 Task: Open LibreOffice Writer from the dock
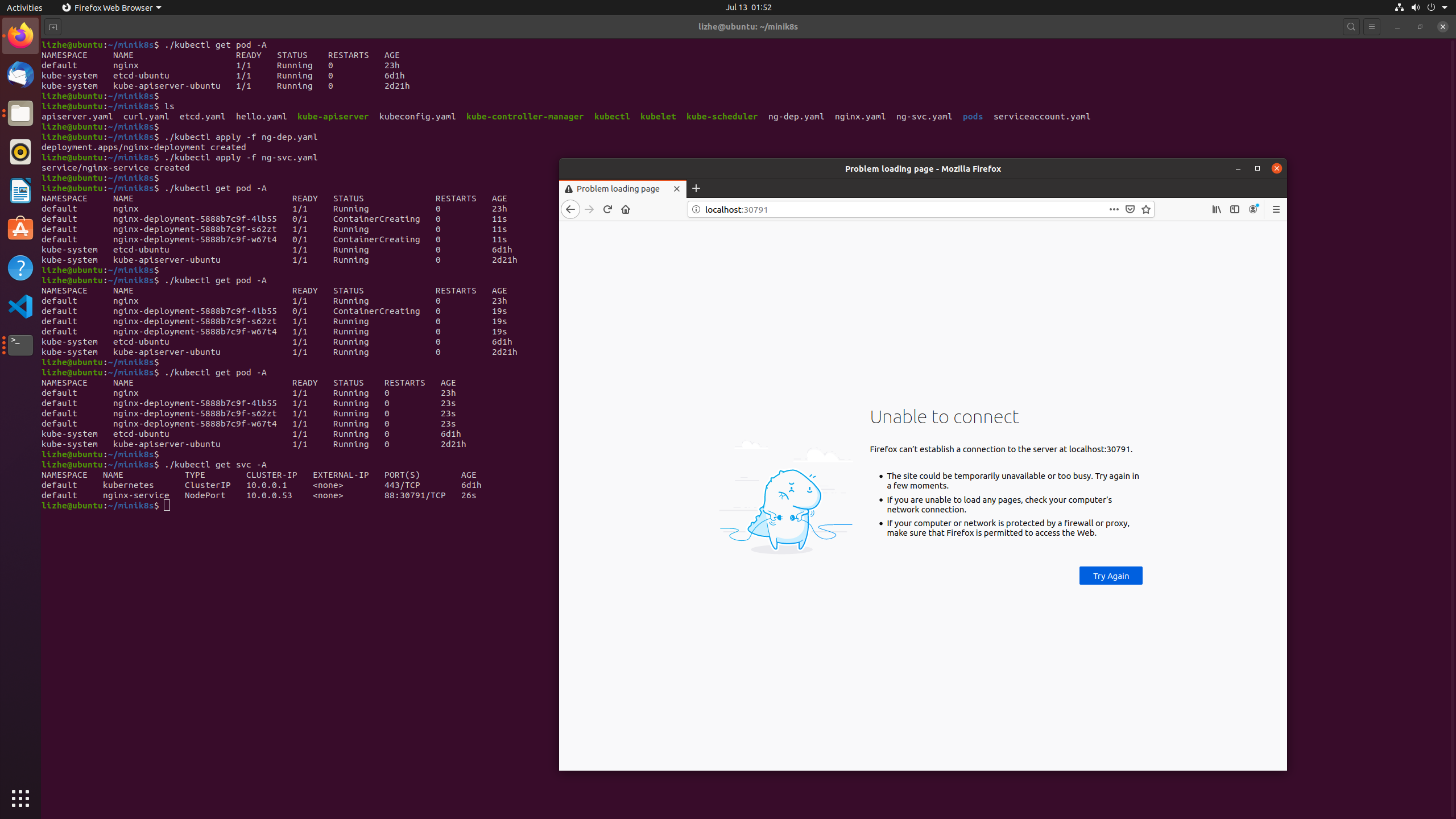tap(20, 191)
